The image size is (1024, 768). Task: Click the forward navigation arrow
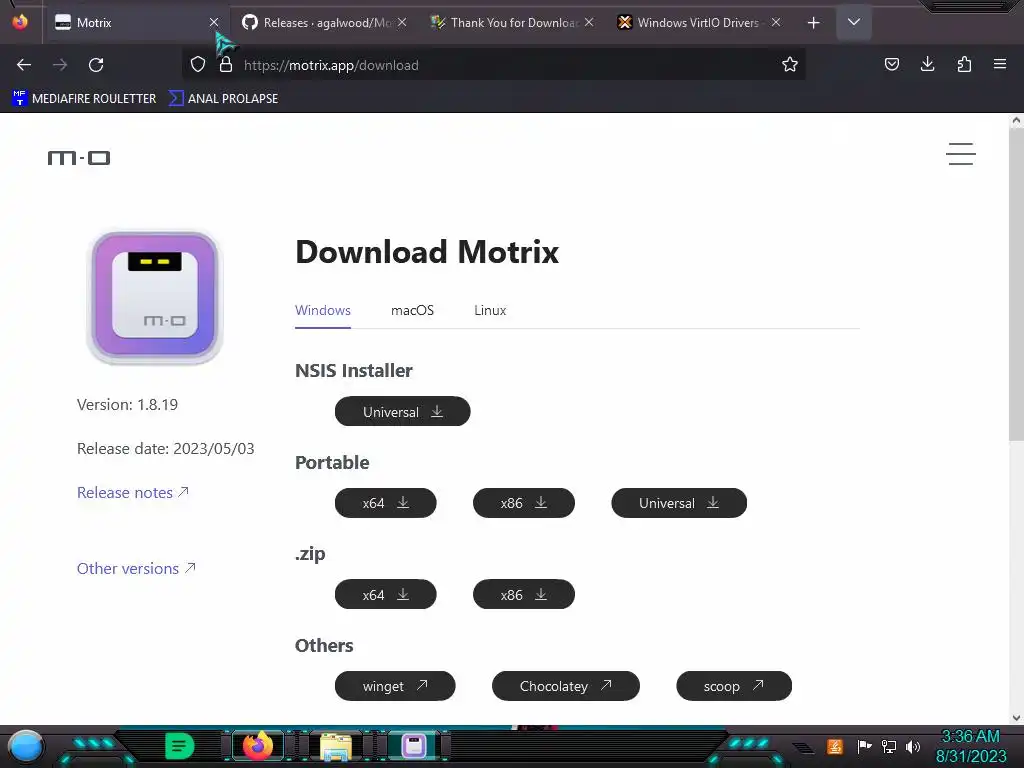(x=60, y=65)
